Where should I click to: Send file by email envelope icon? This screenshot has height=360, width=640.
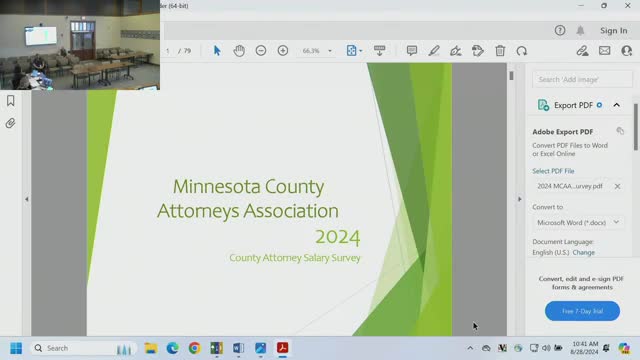click(x=604, y=51)
